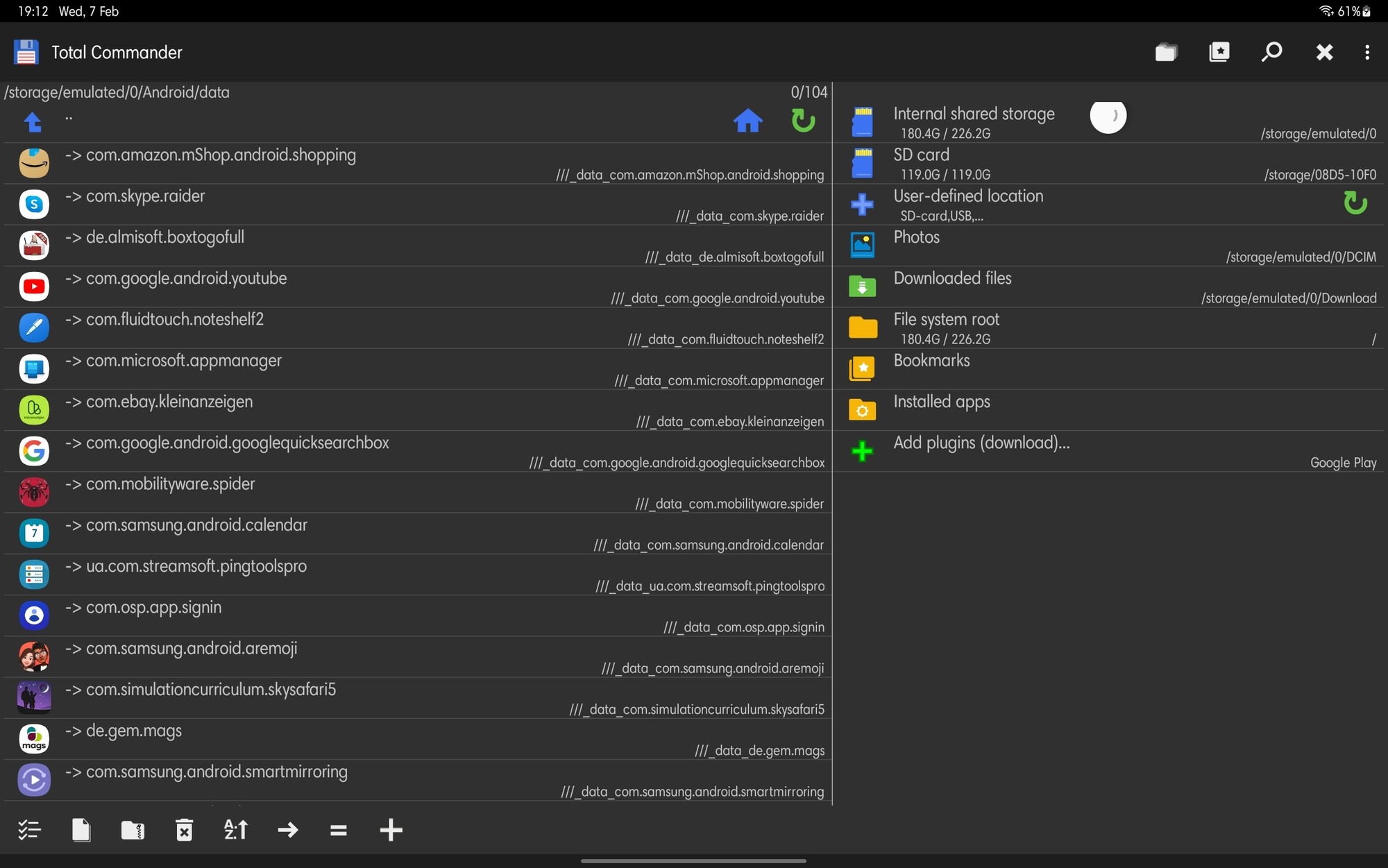Tap the zip pack folder icon
The image size is (1388, 868).
[133, 830]
